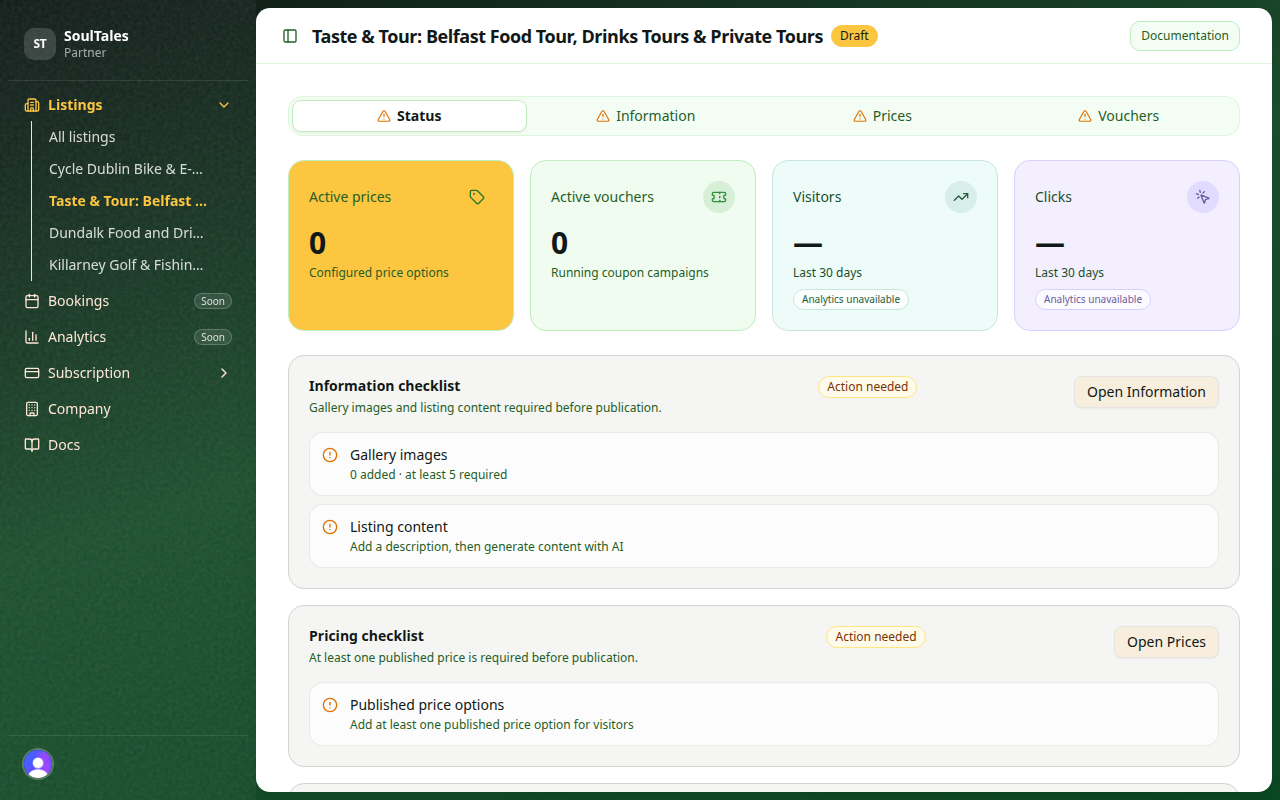This screenshot has height=800, width=1280.
Task: Click the Company building icon
Action: [x=32, y=409]
